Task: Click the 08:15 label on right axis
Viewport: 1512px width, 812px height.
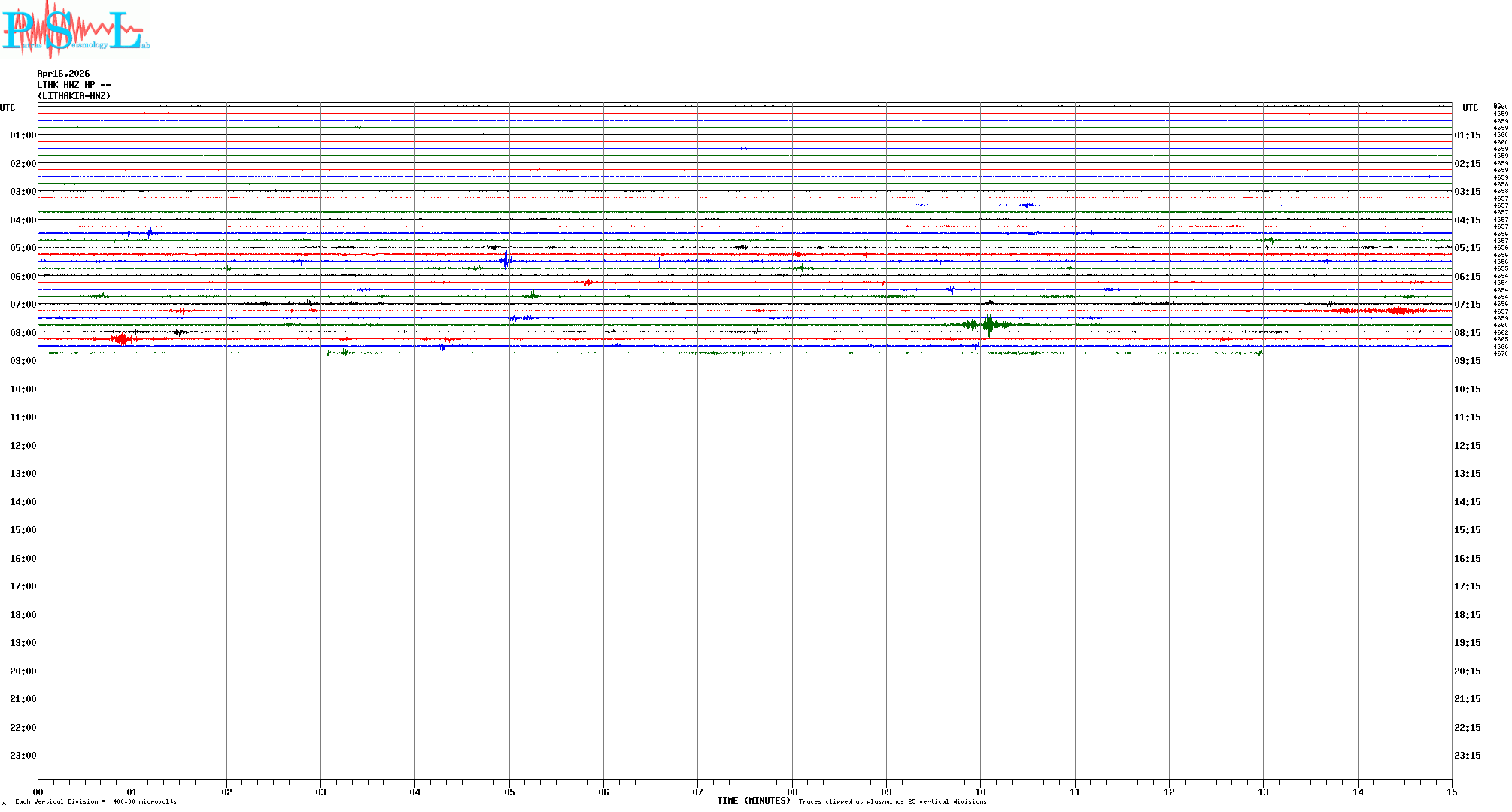Action: tap(1467, 333)
